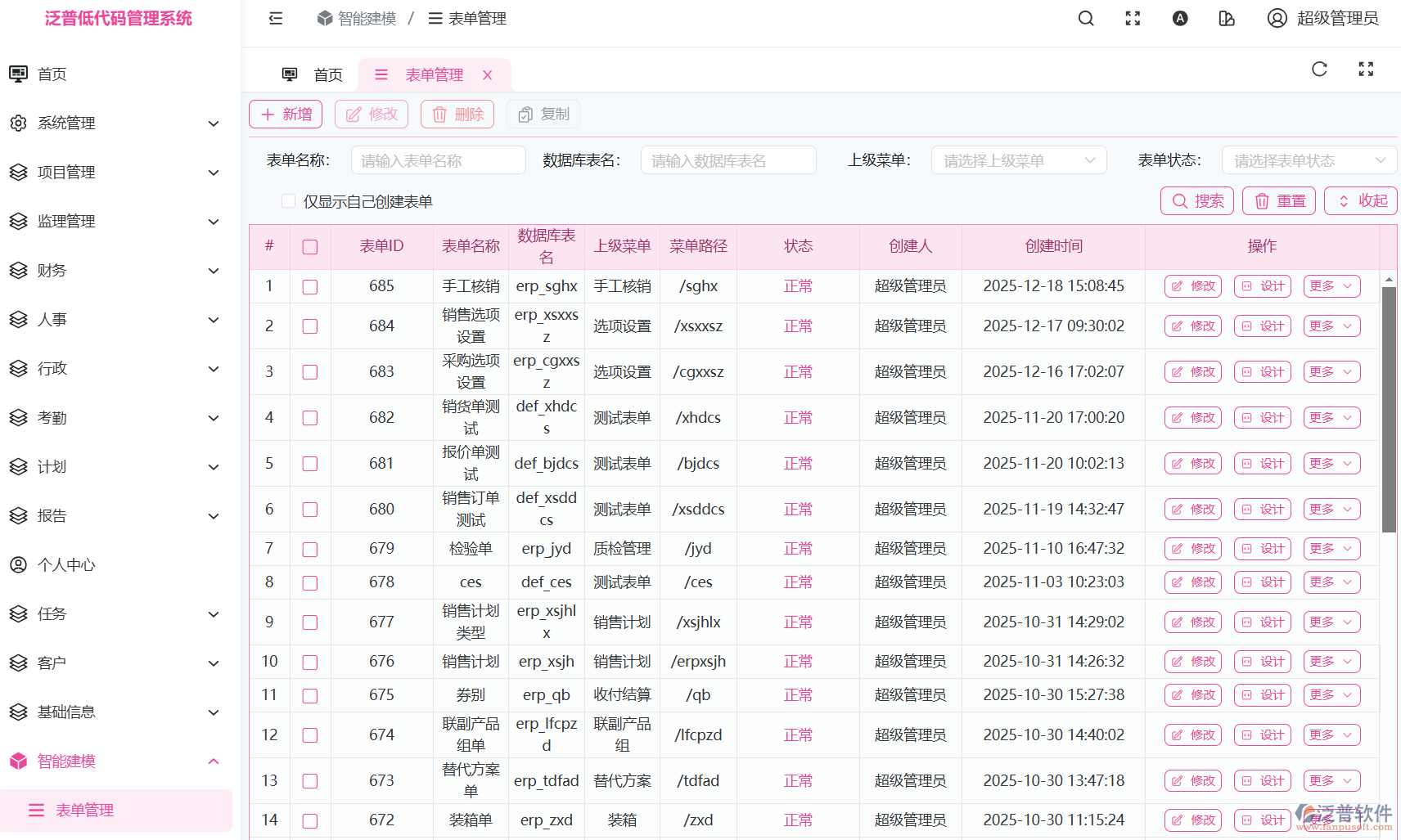This screenshot has height=840, width=1401.
Task: Click inside the 表单名称 input field
Action: point(438,159)
